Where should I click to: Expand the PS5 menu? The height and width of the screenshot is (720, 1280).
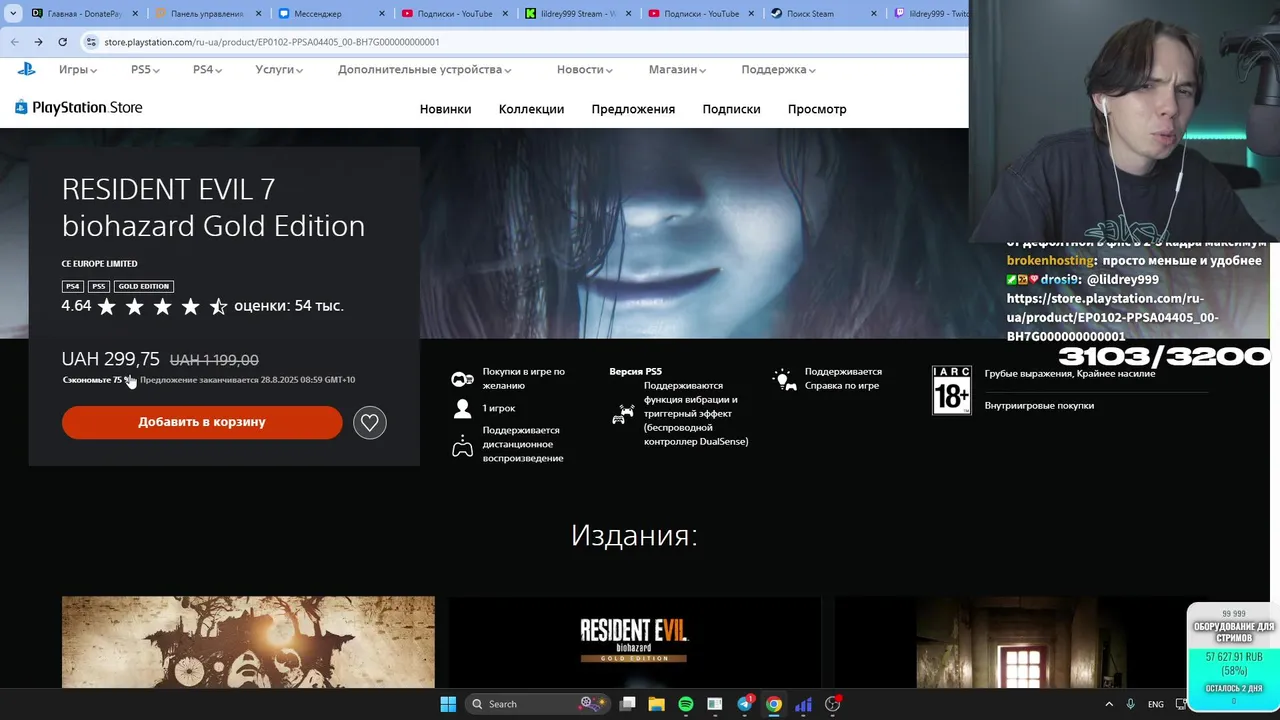(x=145, y=70)
